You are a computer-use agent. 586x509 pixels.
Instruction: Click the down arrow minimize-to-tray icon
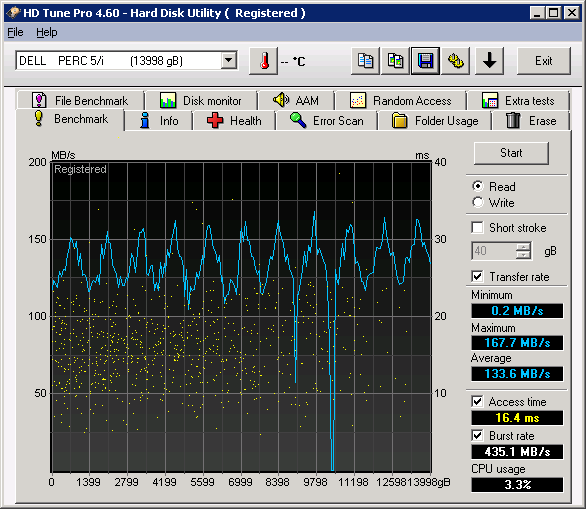(490, 61)
